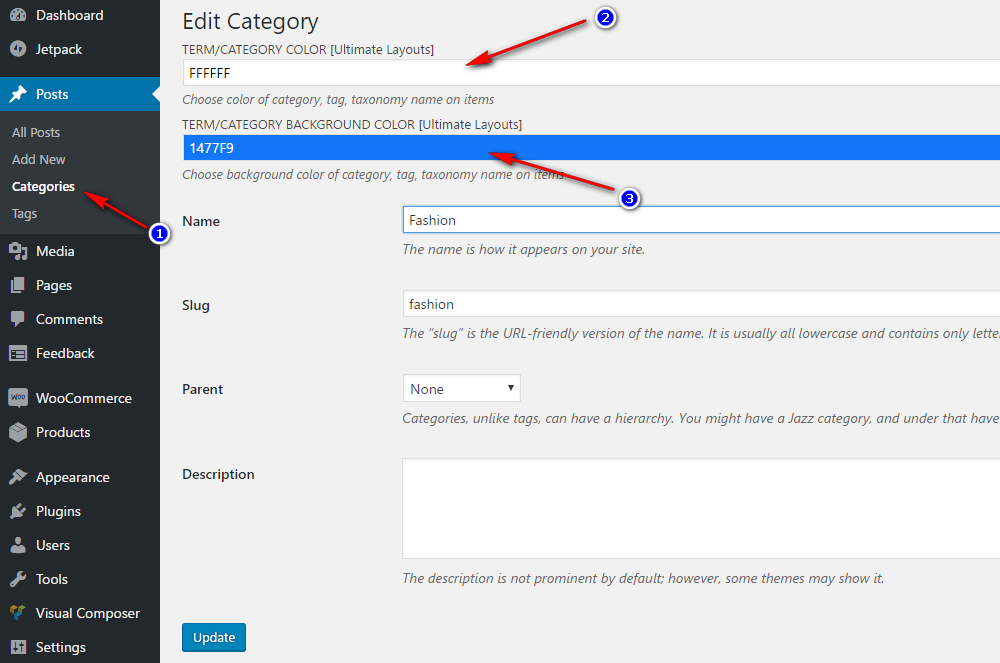Open All Posts submenu item
The height and width of the screenshot is (663, 1000).
point(36,132)
